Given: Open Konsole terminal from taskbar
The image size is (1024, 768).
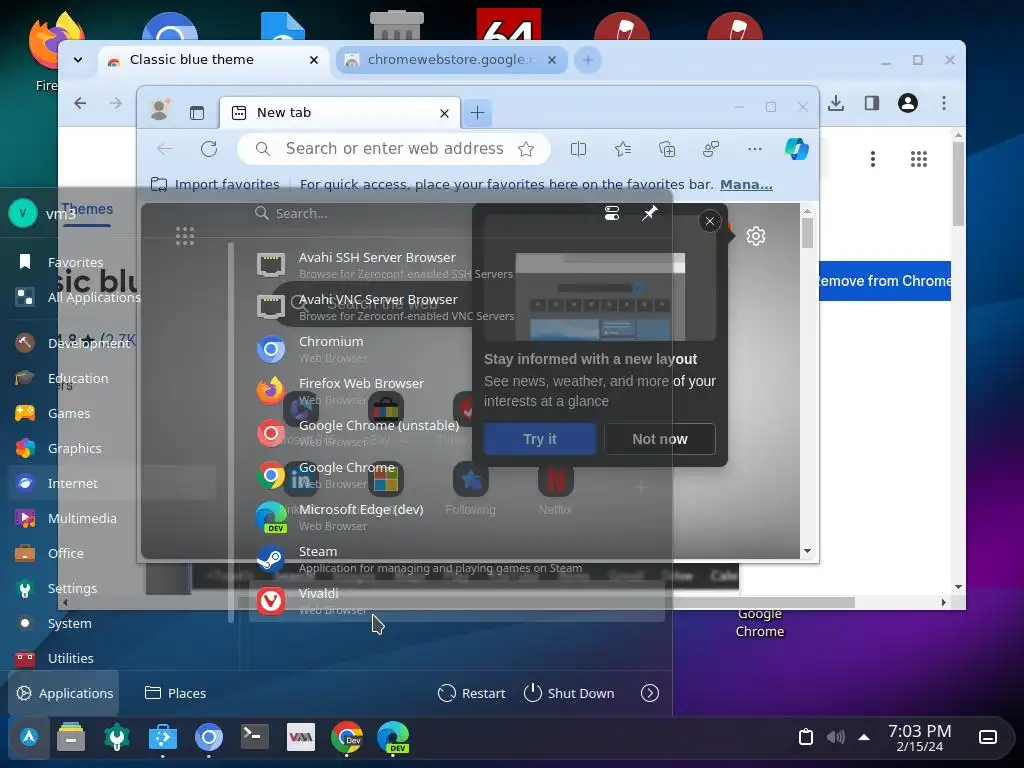Looking at the screenshot, I should pos(255,737).
